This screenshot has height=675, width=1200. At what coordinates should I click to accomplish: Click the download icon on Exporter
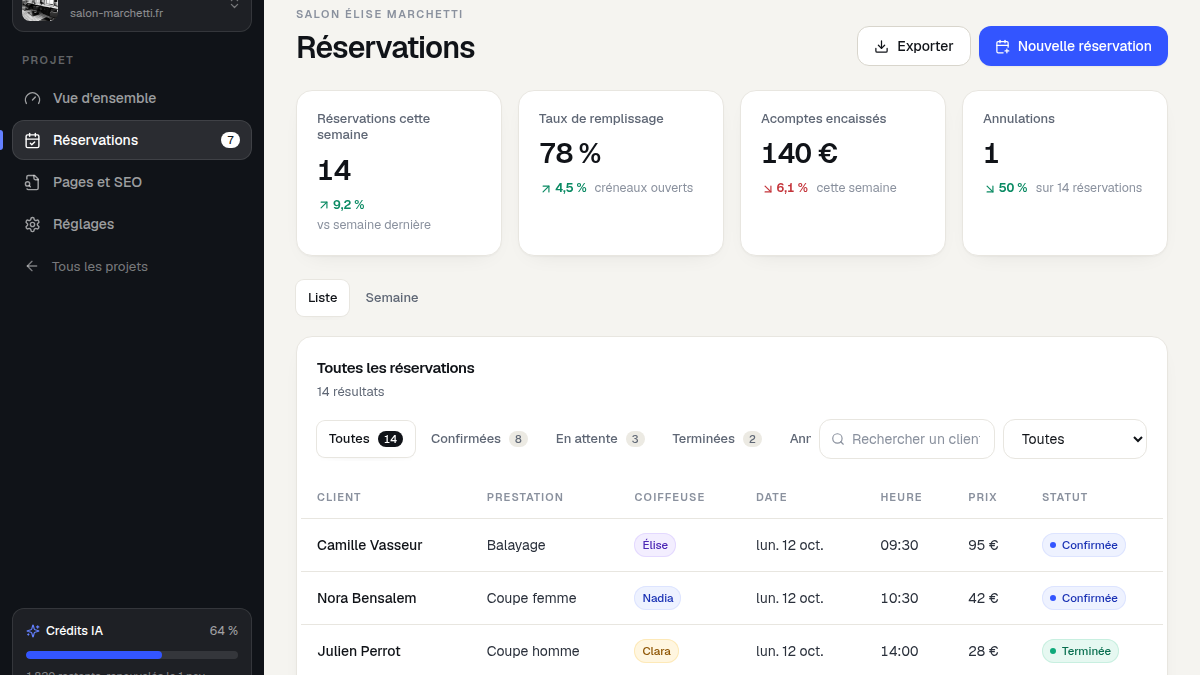[882, 46]
